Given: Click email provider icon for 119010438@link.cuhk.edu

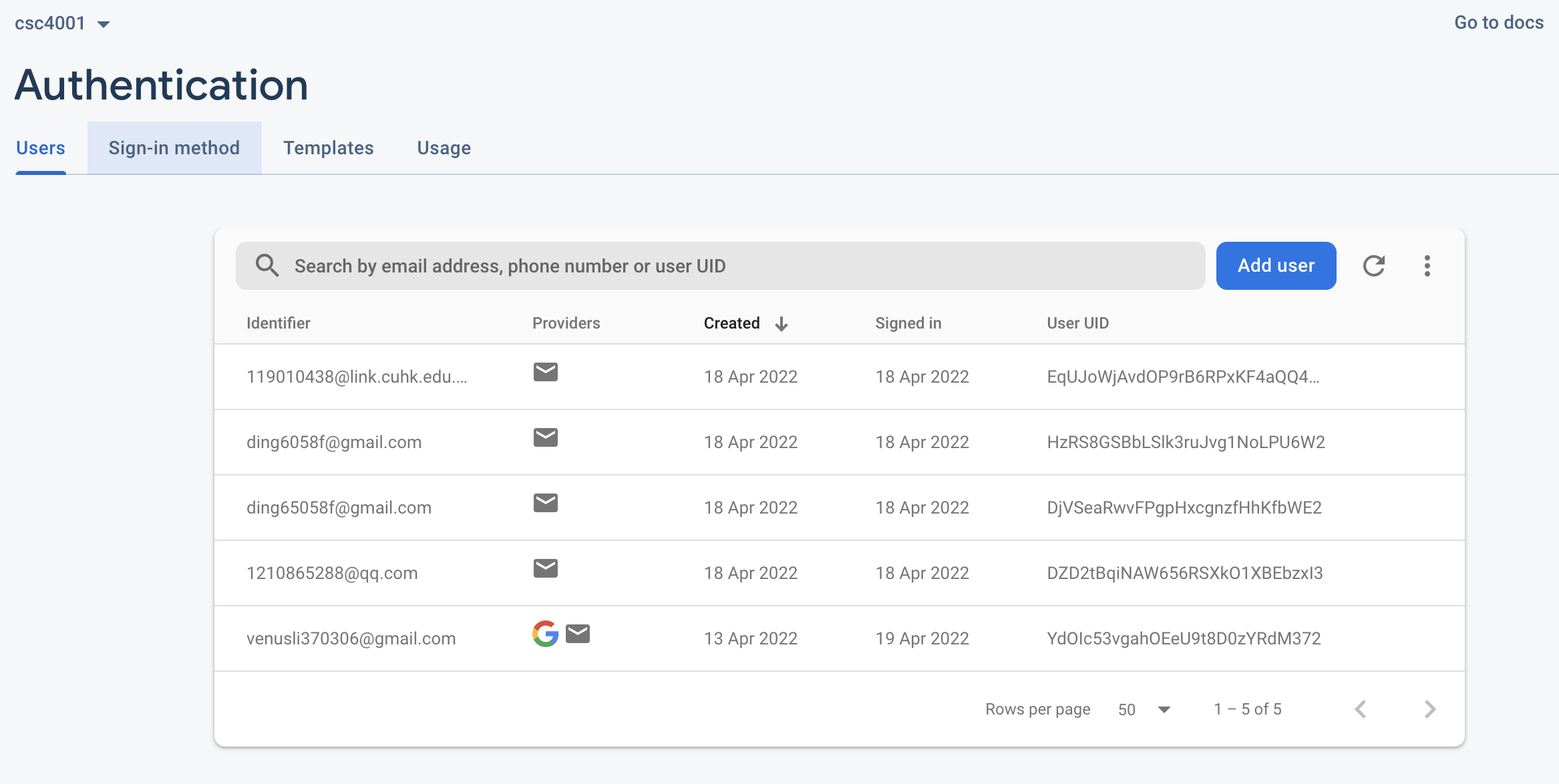Looking at the screenshot, I should 545,372.
